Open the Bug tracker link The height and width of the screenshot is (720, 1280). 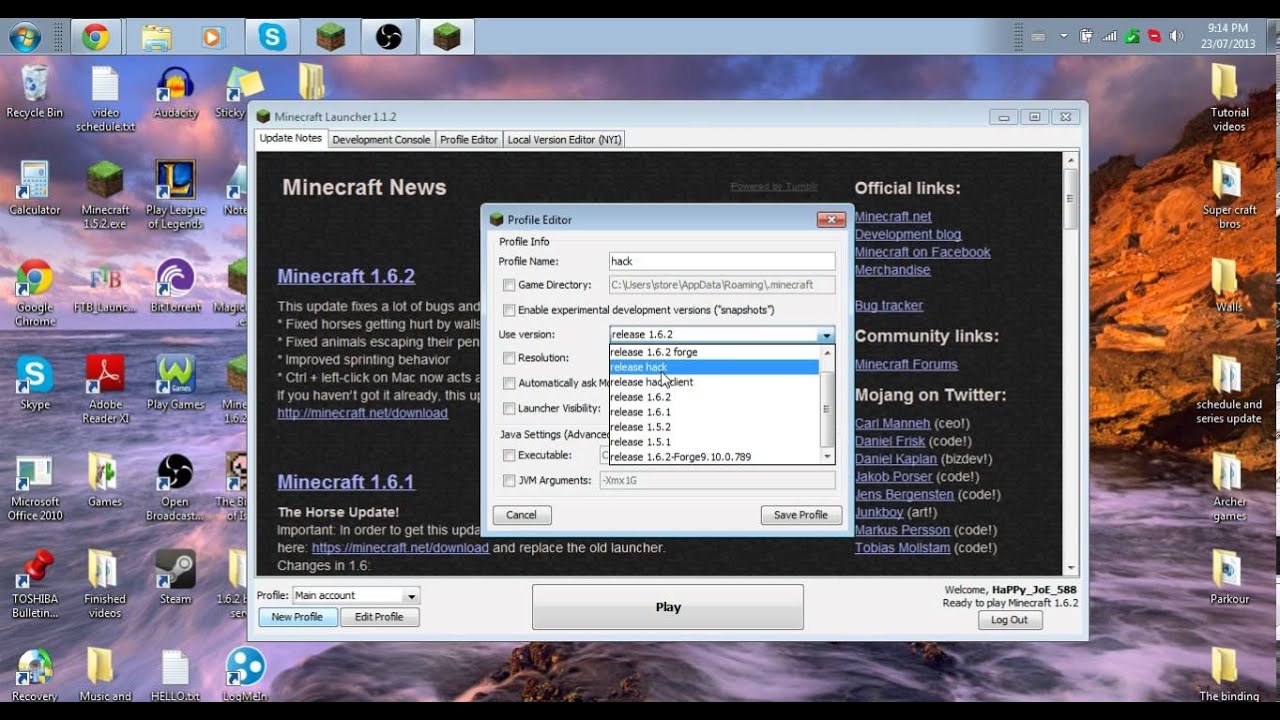coord(889,306)
